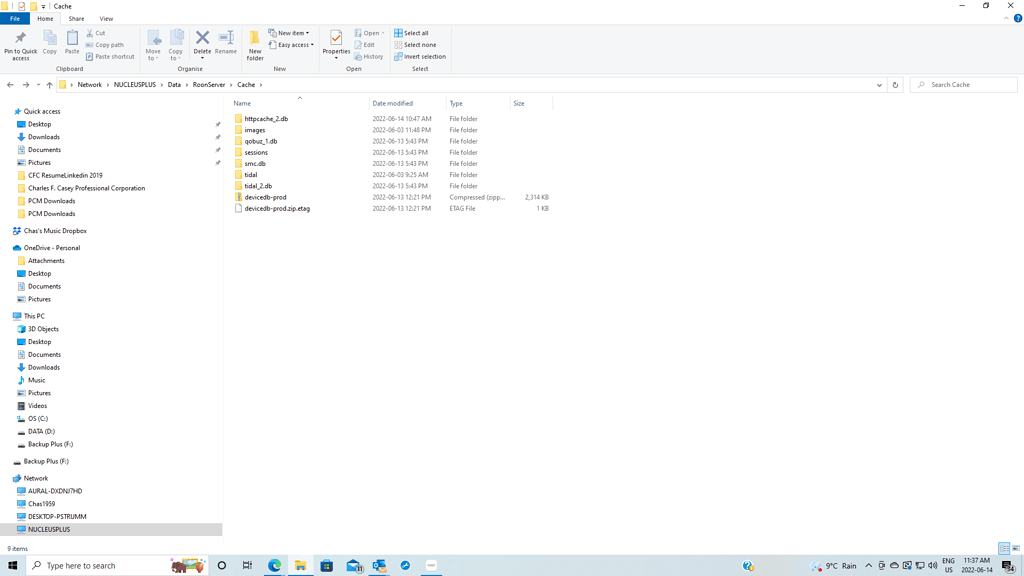Click the refresh button in address bar

[895, 85]
